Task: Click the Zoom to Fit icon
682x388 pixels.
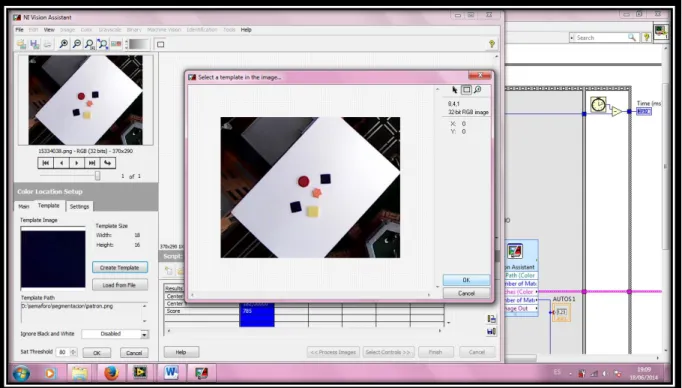Action: 103,44
